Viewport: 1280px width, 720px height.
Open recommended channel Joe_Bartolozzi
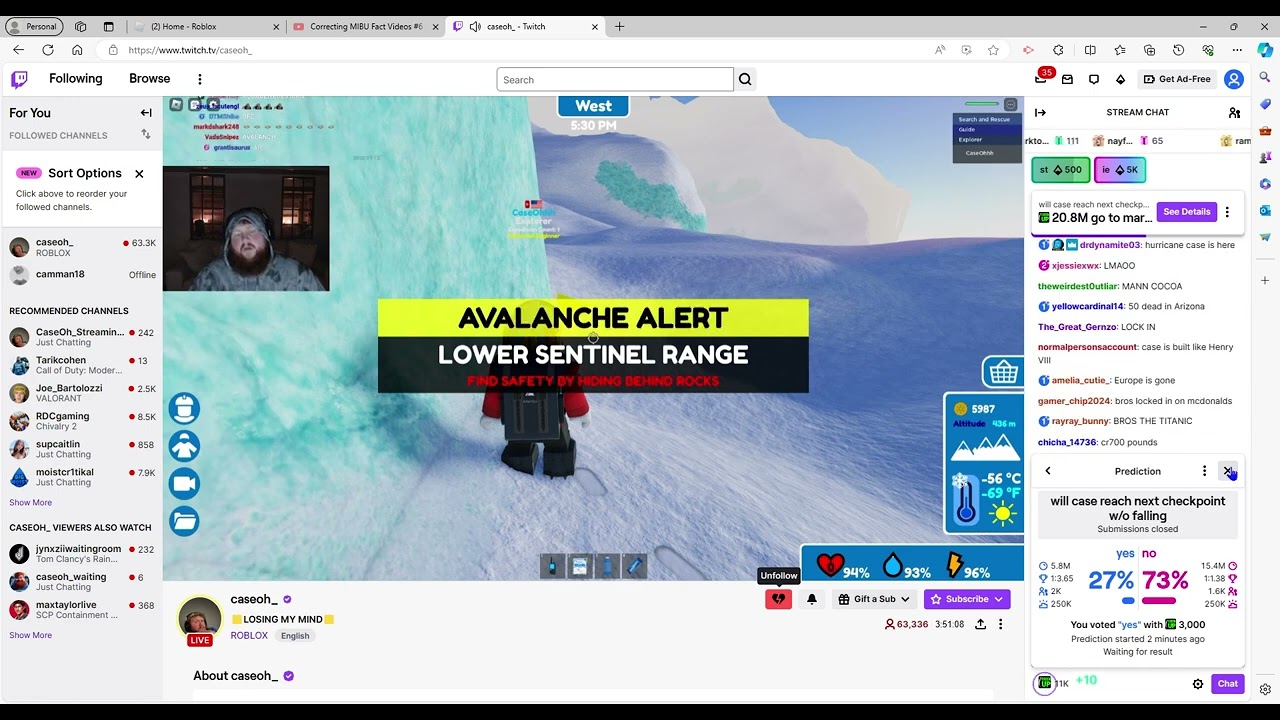point(81,393)
